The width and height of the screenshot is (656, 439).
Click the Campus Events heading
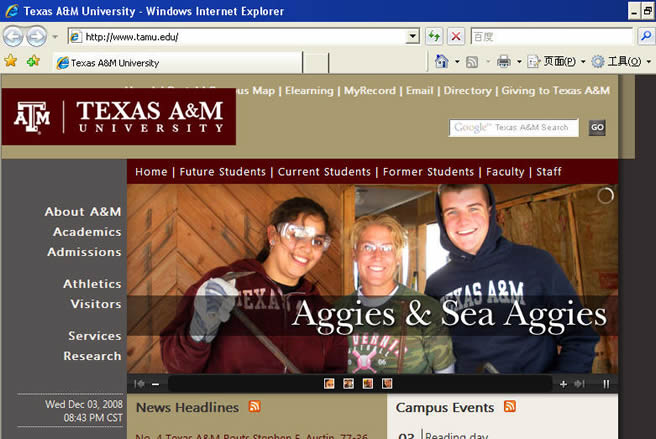tap(445, 408)
